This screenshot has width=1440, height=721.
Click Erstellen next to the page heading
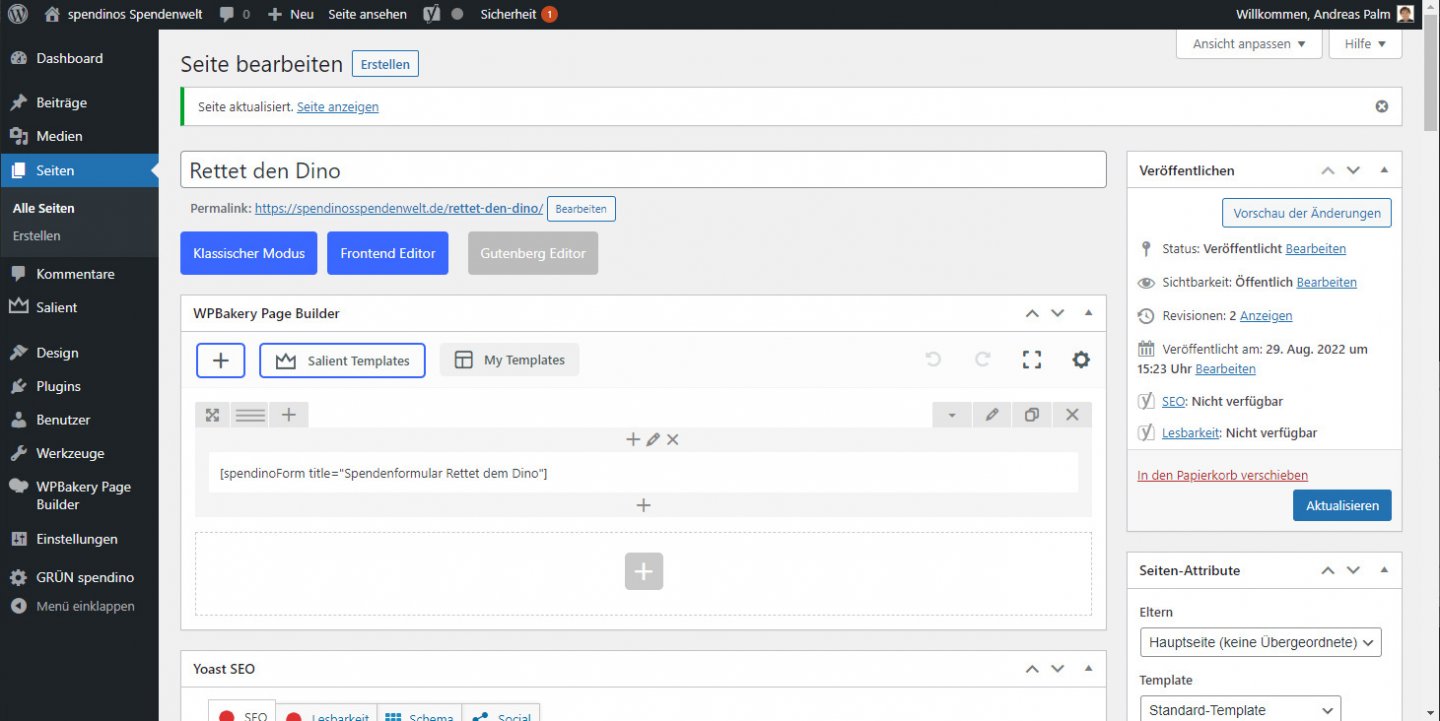(385, 64)
